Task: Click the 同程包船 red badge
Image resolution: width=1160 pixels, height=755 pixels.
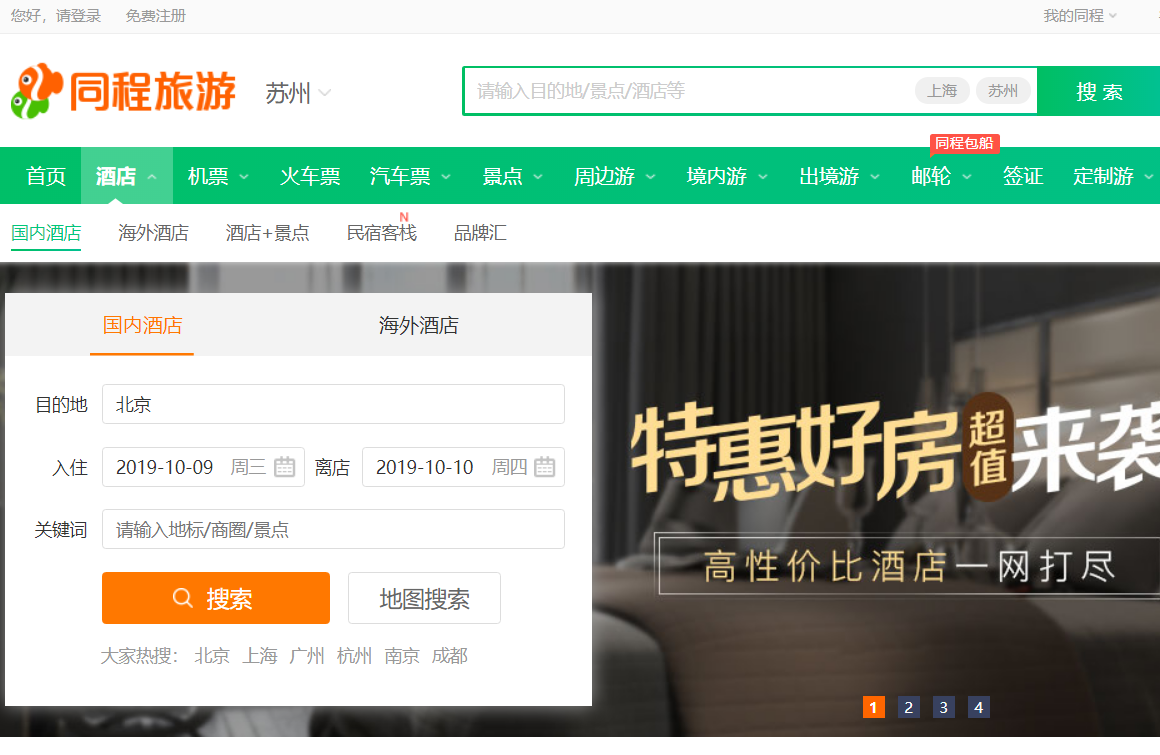Action: coord(964,143)
